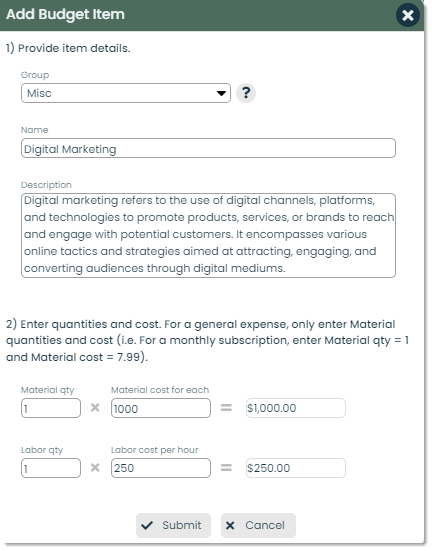This screenshot has width=432, height=551.
Task: Click the Material cost for each field
Action: [x=161, y=408]
